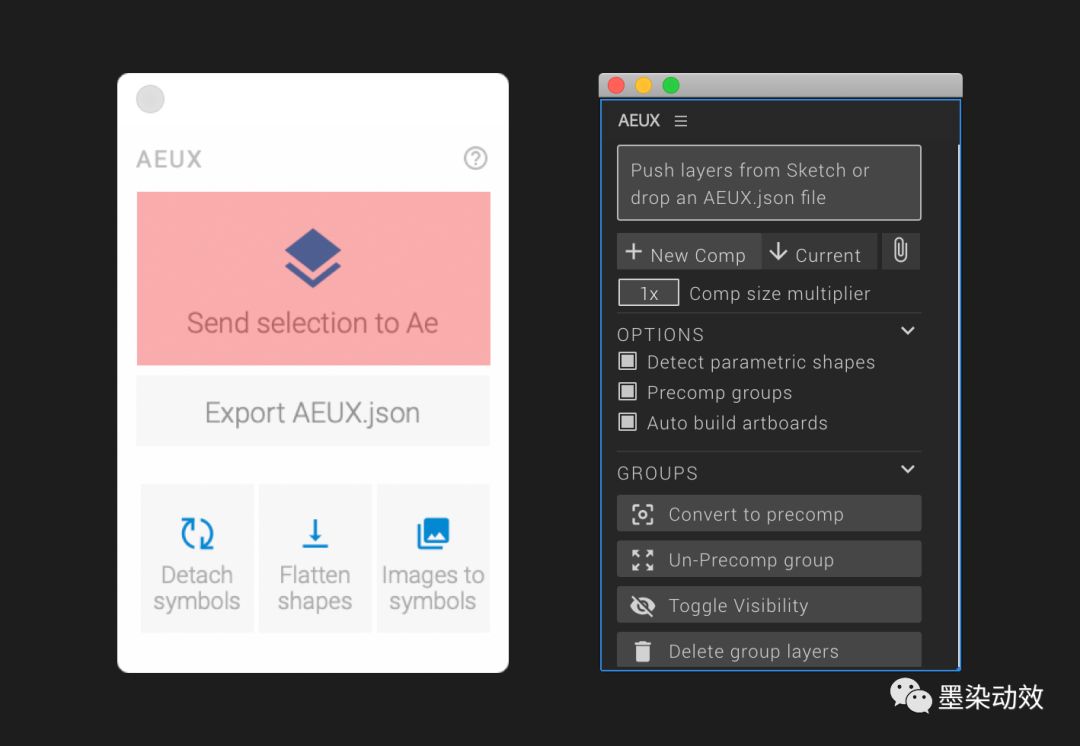Click the AEUX panel tab title
The height and width of the screenshot is (746, 1080).
[638, 121]
